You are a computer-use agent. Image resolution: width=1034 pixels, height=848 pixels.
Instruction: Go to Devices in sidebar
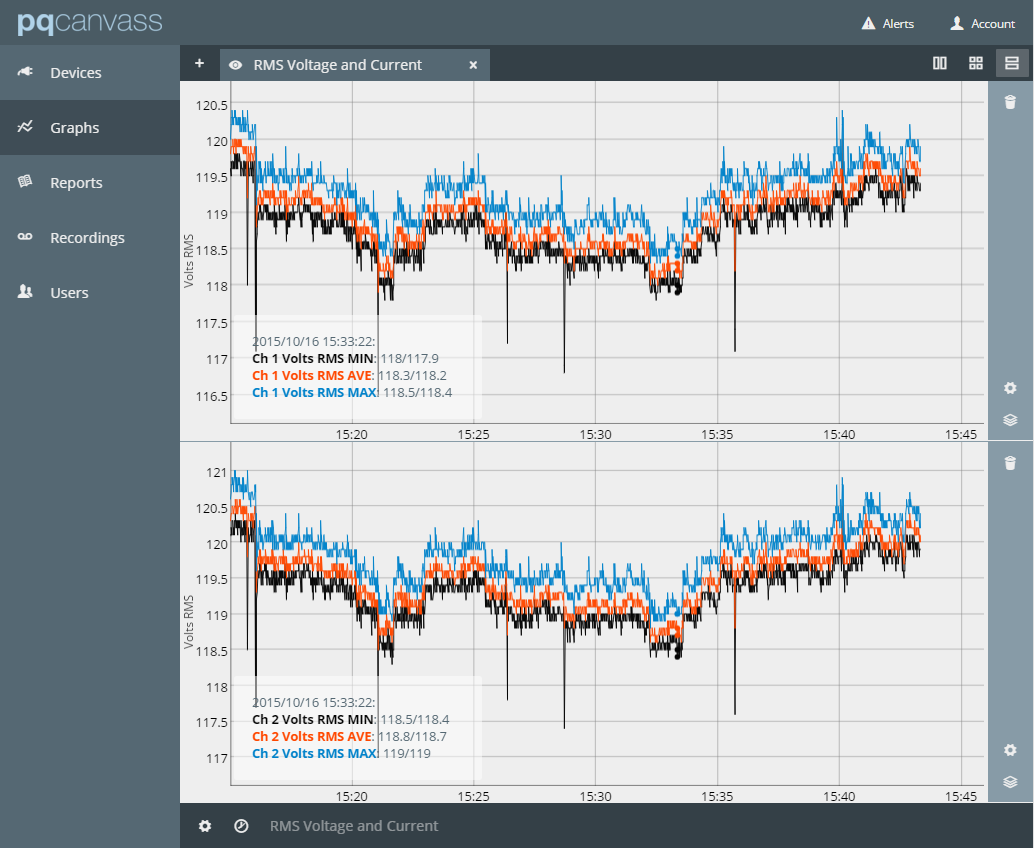point(76,73)
